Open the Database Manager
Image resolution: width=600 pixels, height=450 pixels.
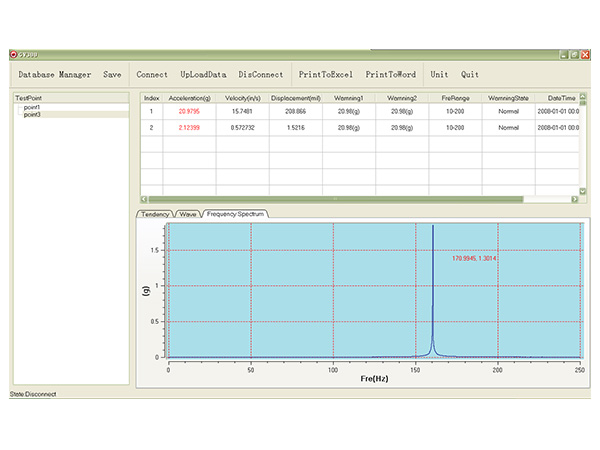[x=55, y=75]
